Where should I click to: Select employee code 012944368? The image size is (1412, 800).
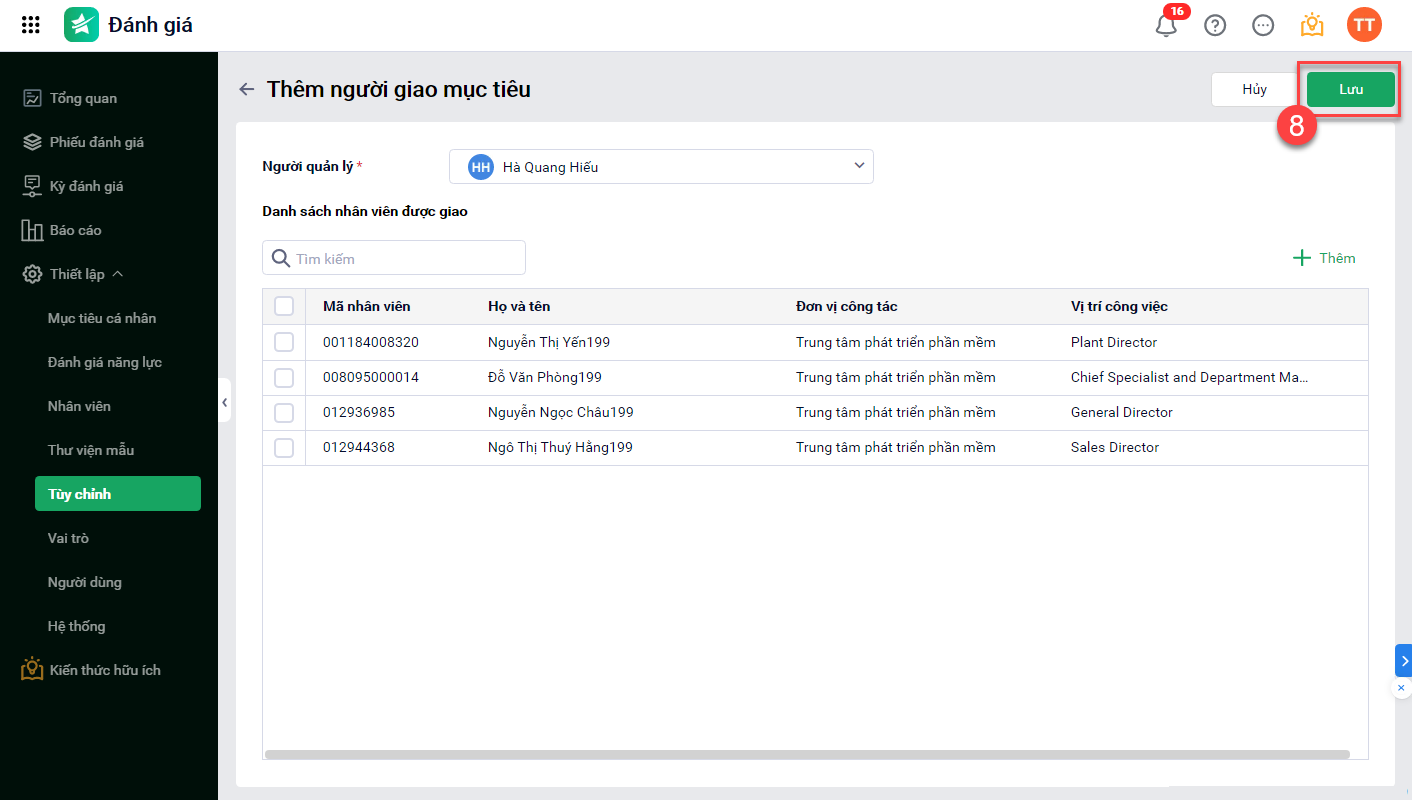359,447
